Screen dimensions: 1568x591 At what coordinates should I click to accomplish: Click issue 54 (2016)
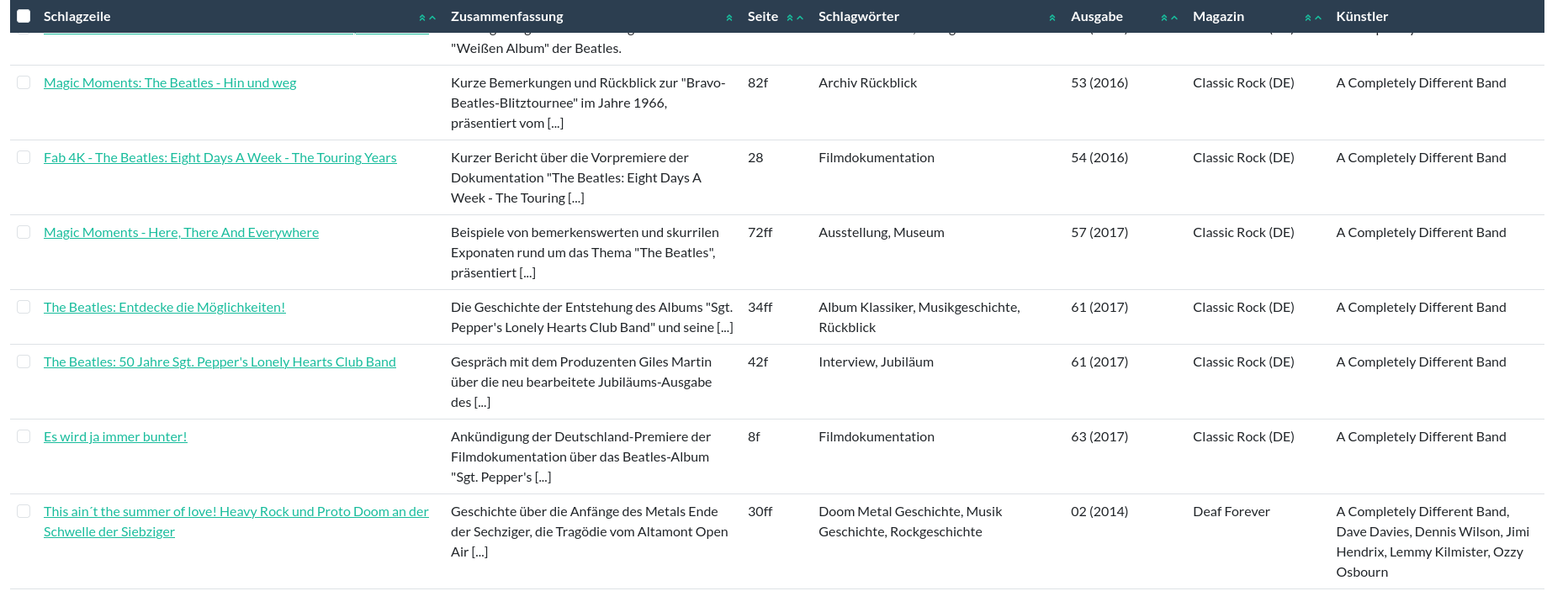1099,157
